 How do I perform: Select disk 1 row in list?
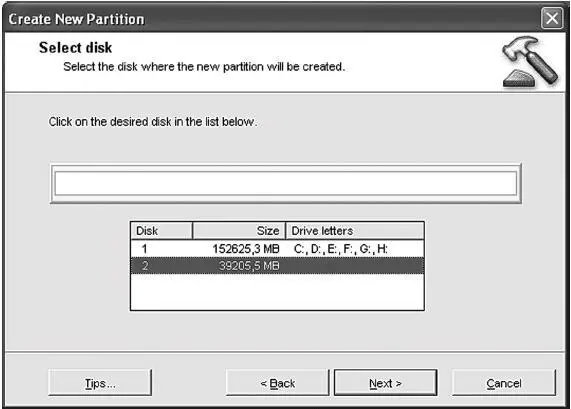(277, 249)
